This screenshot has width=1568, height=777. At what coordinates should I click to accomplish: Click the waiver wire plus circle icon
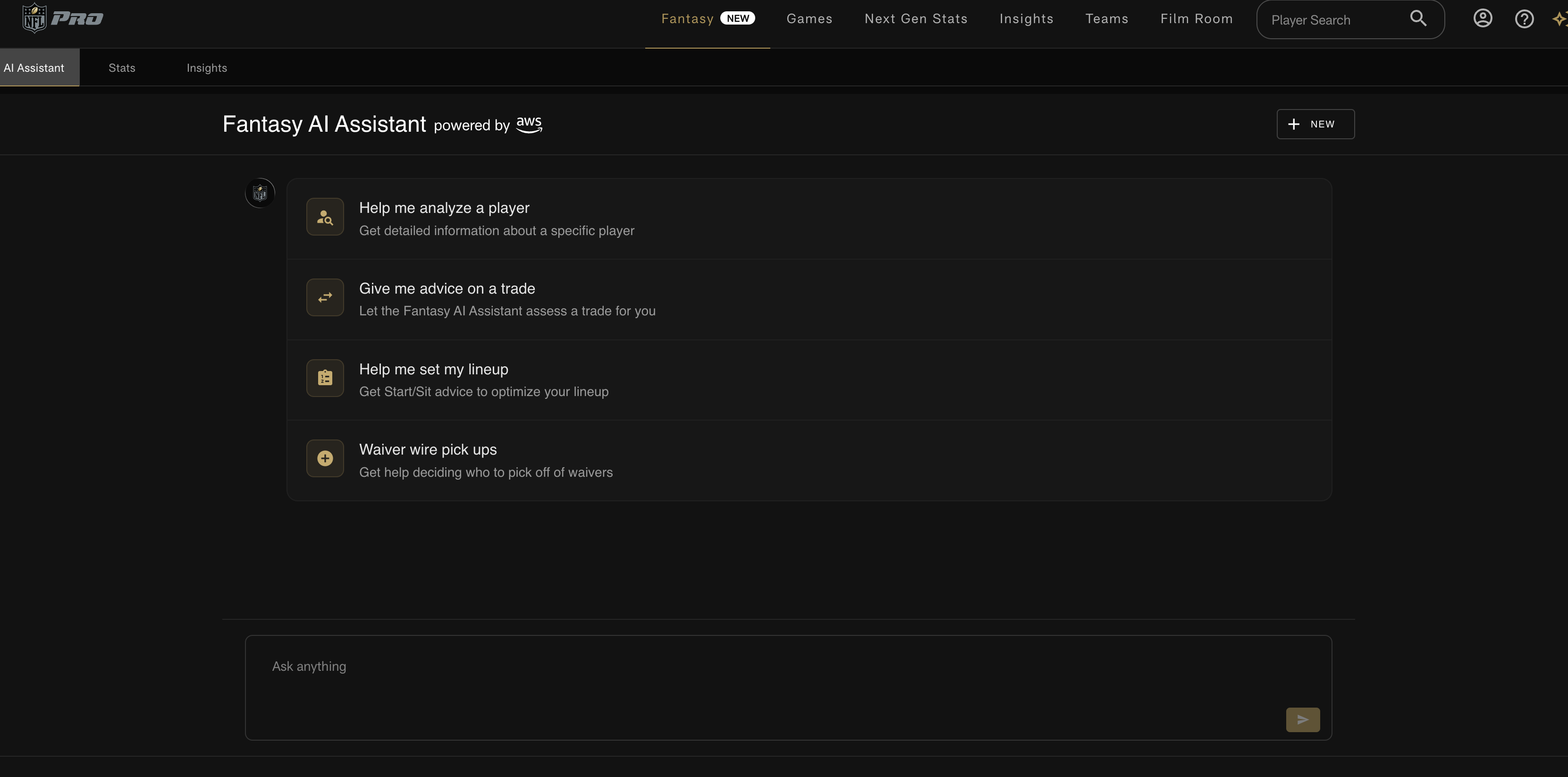[325, 458]
